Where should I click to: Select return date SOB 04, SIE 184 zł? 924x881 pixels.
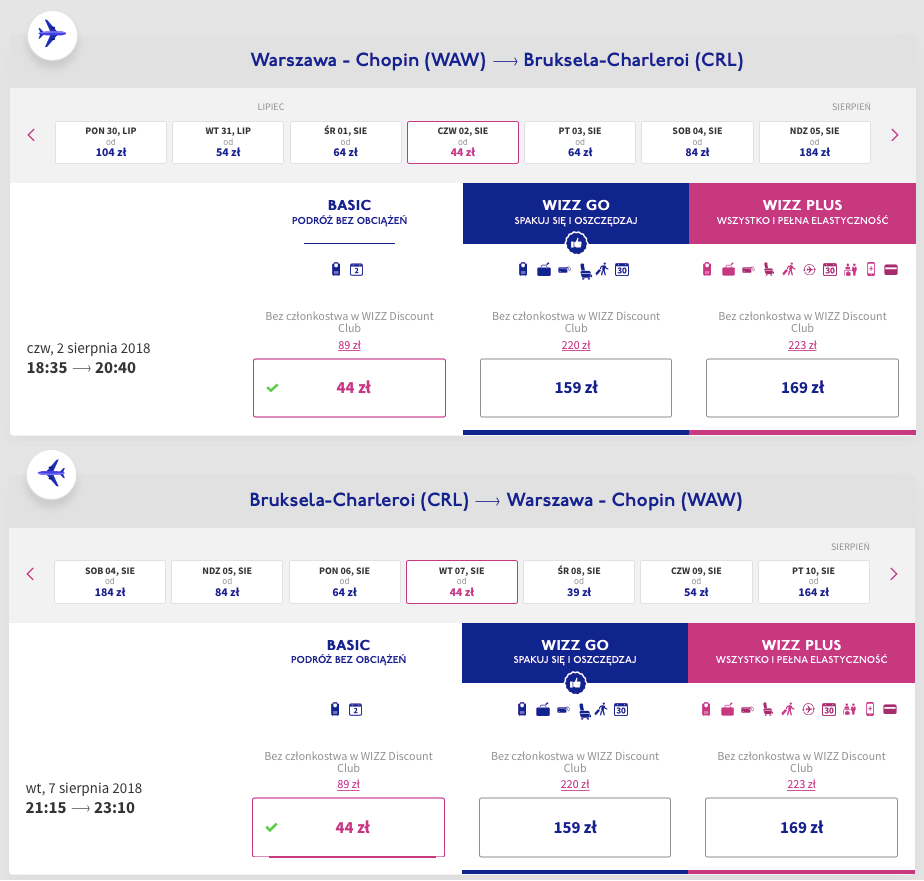[x=110, y=582]
